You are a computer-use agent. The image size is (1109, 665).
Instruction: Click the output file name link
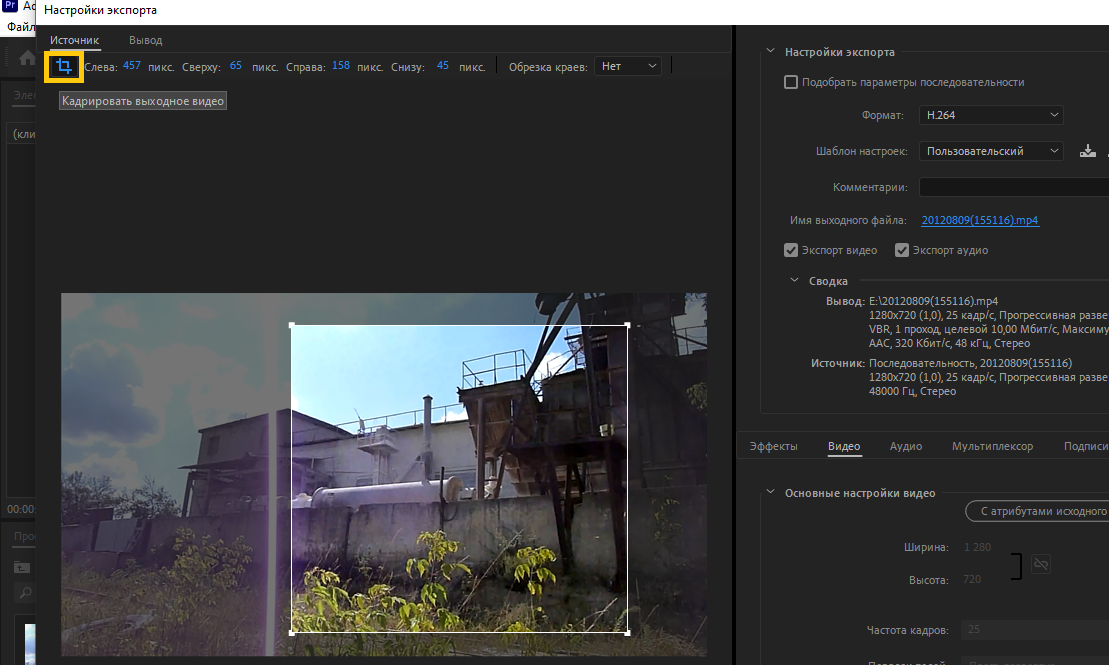click(980, 220)
